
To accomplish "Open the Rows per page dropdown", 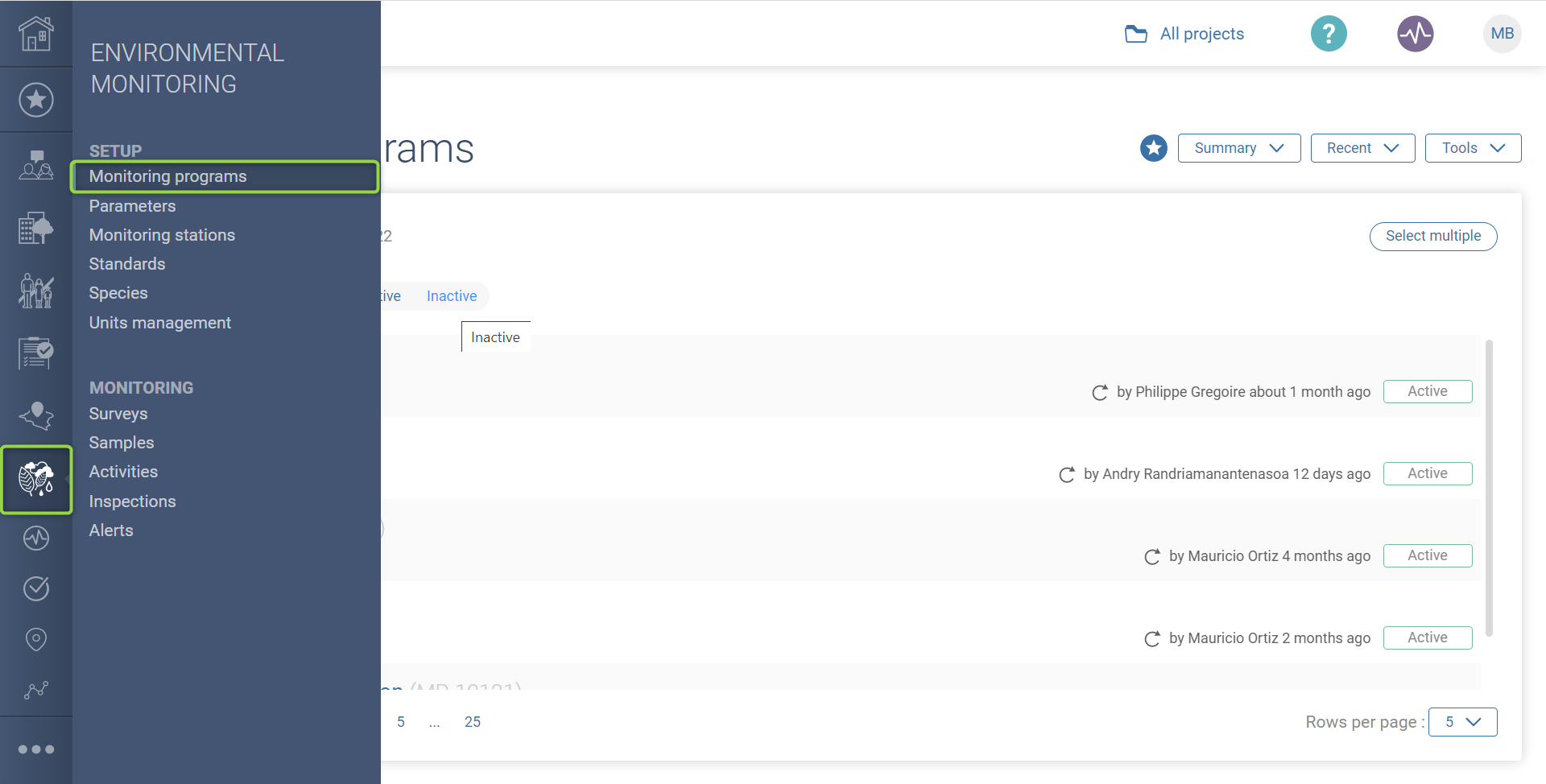I will [1462, 722].
